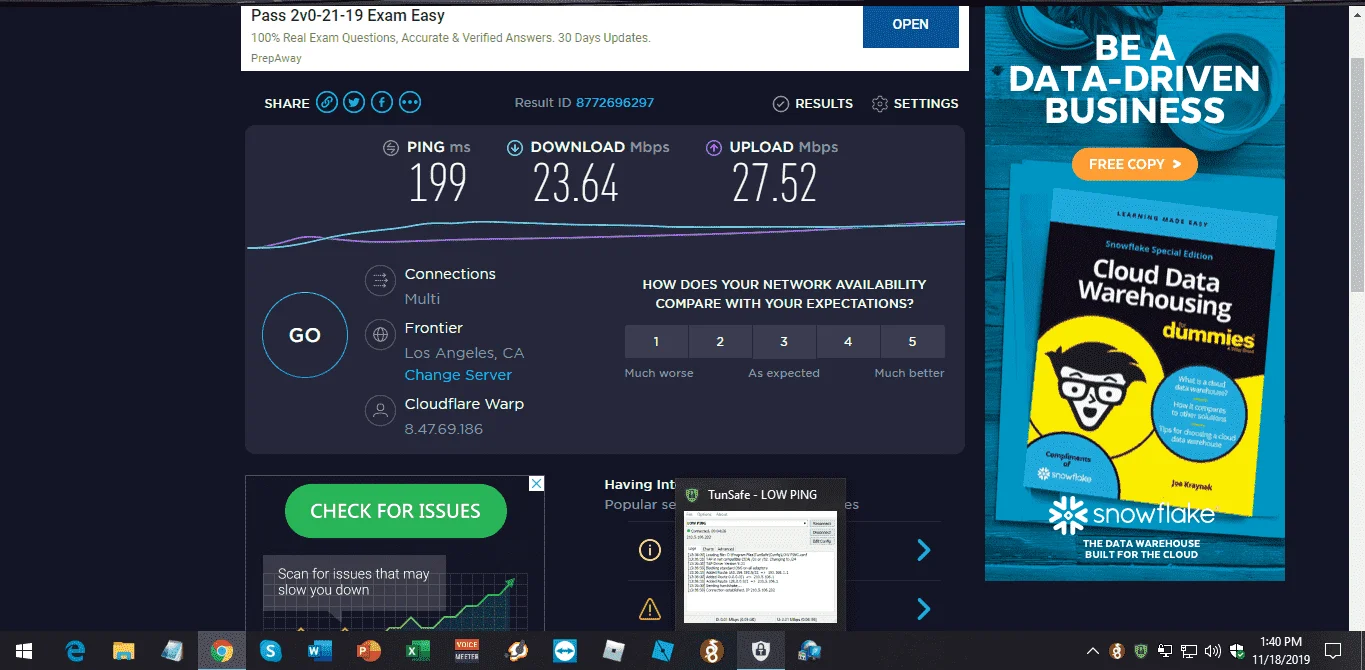This screenshot has height=670, width=1365.
Task: Open Roblox Studio from taskbar
Action: (662, 651)
